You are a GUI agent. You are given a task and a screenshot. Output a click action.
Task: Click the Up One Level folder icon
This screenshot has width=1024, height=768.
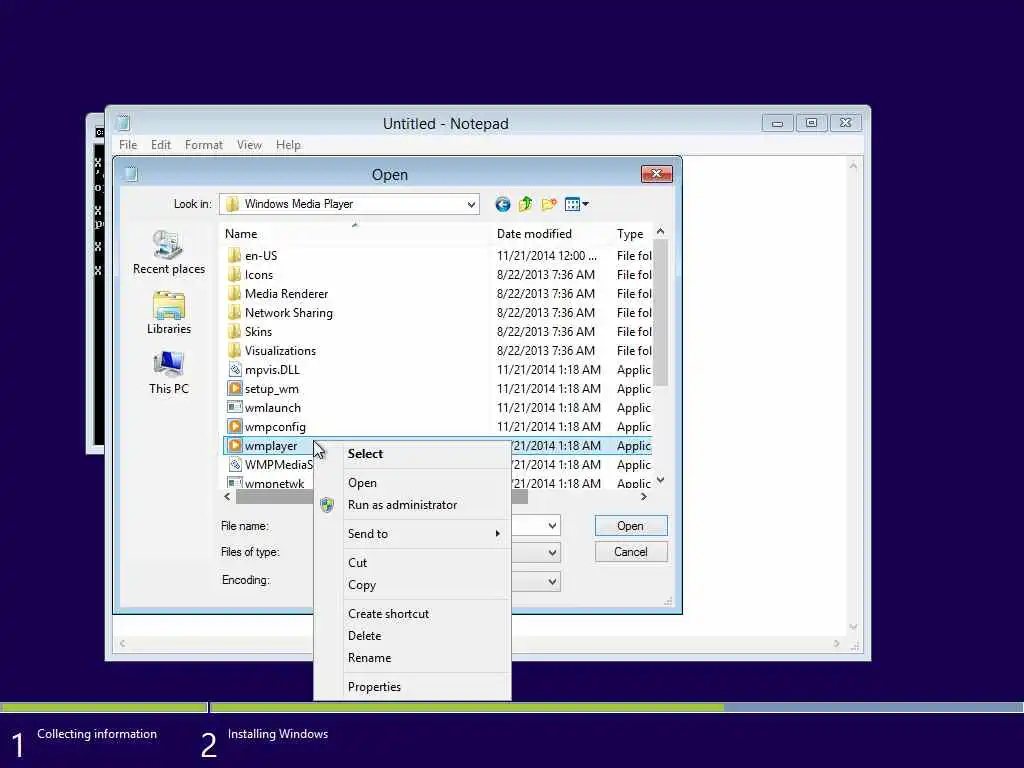click(x=525, y=204)
